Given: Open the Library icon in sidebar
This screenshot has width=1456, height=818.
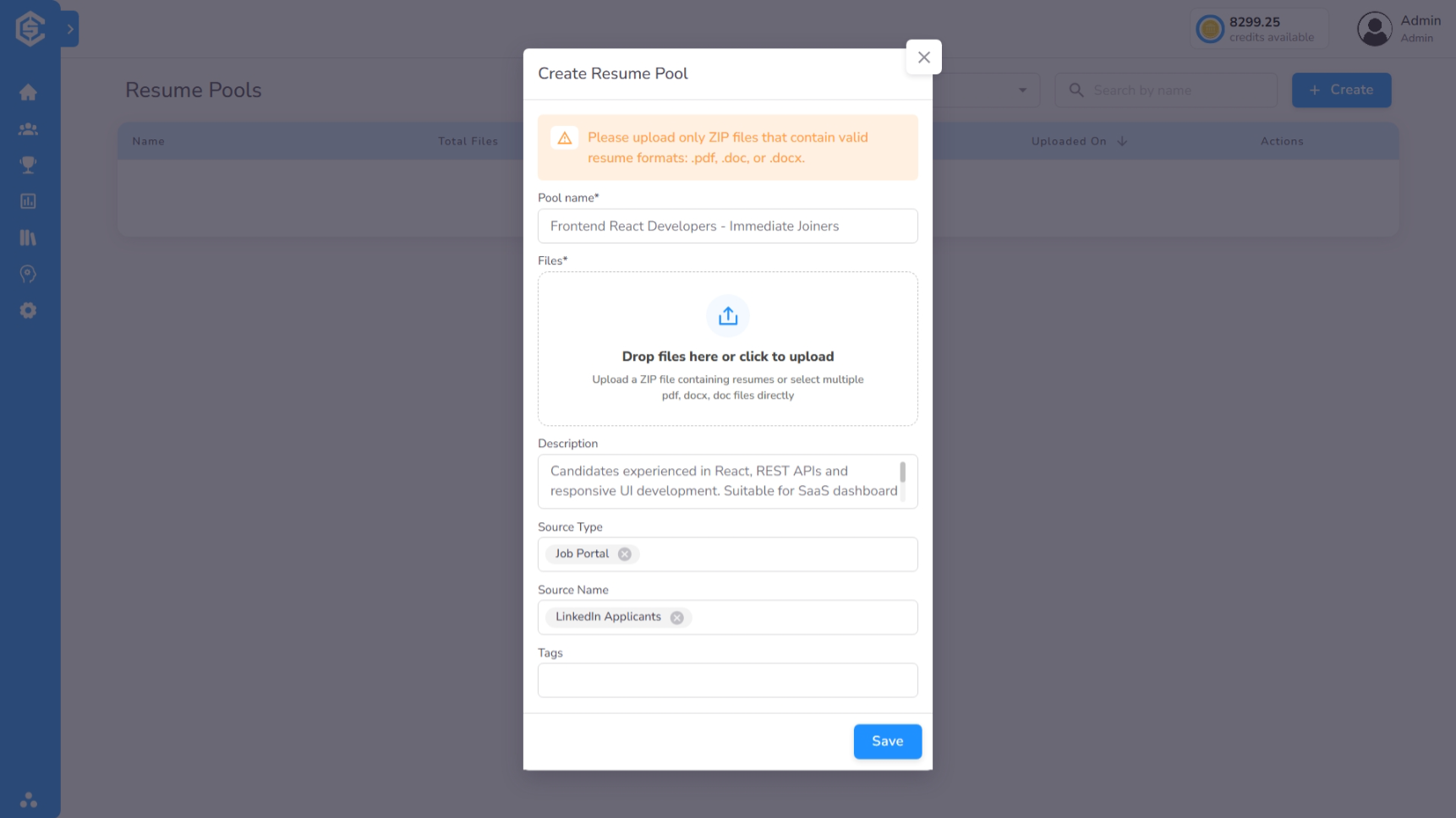Looking at the screenshot, I should [x=28, y=237].
